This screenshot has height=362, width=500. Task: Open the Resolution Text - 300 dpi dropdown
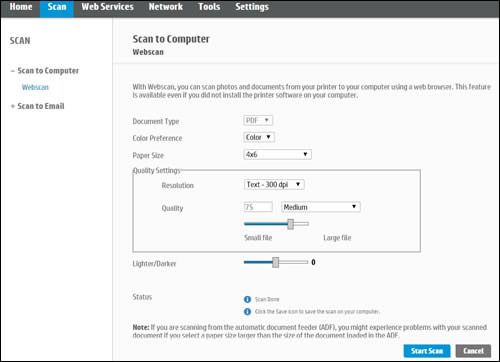point(274,185)
